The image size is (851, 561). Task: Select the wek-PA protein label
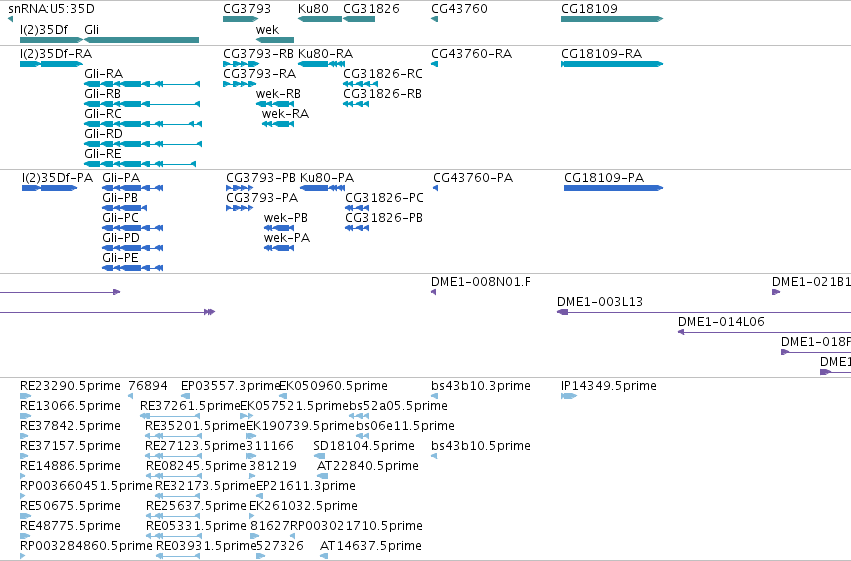pyautogui.click(x=287, y=238)
